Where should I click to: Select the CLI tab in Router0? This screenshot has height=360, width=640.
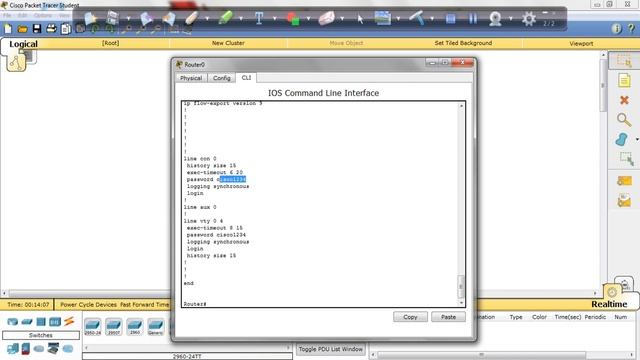246,78
